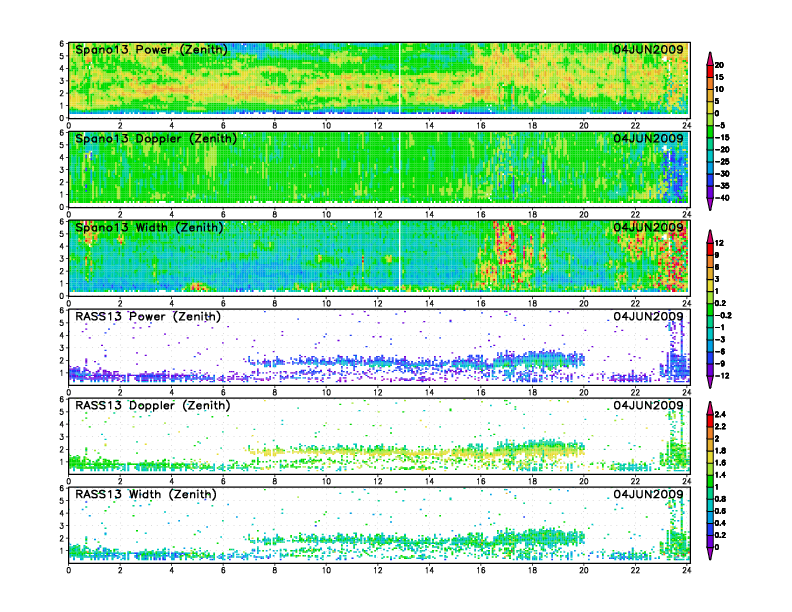The image size is (792, 612).
Task: Click the 'Spano13 Width (Zenith)' panel title
Action: tap(150, 228)
